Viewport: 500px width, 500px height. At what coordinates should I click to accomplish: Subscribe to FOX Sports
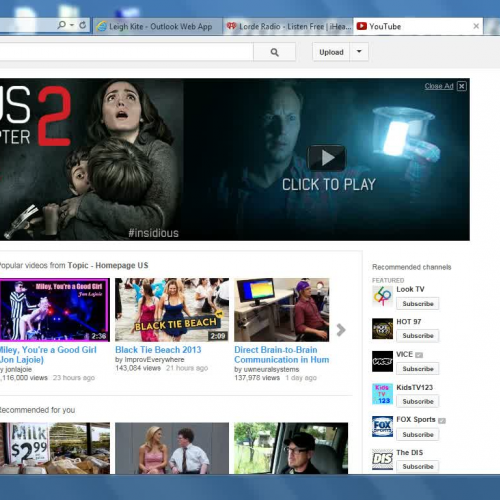(x=418, y=434)
